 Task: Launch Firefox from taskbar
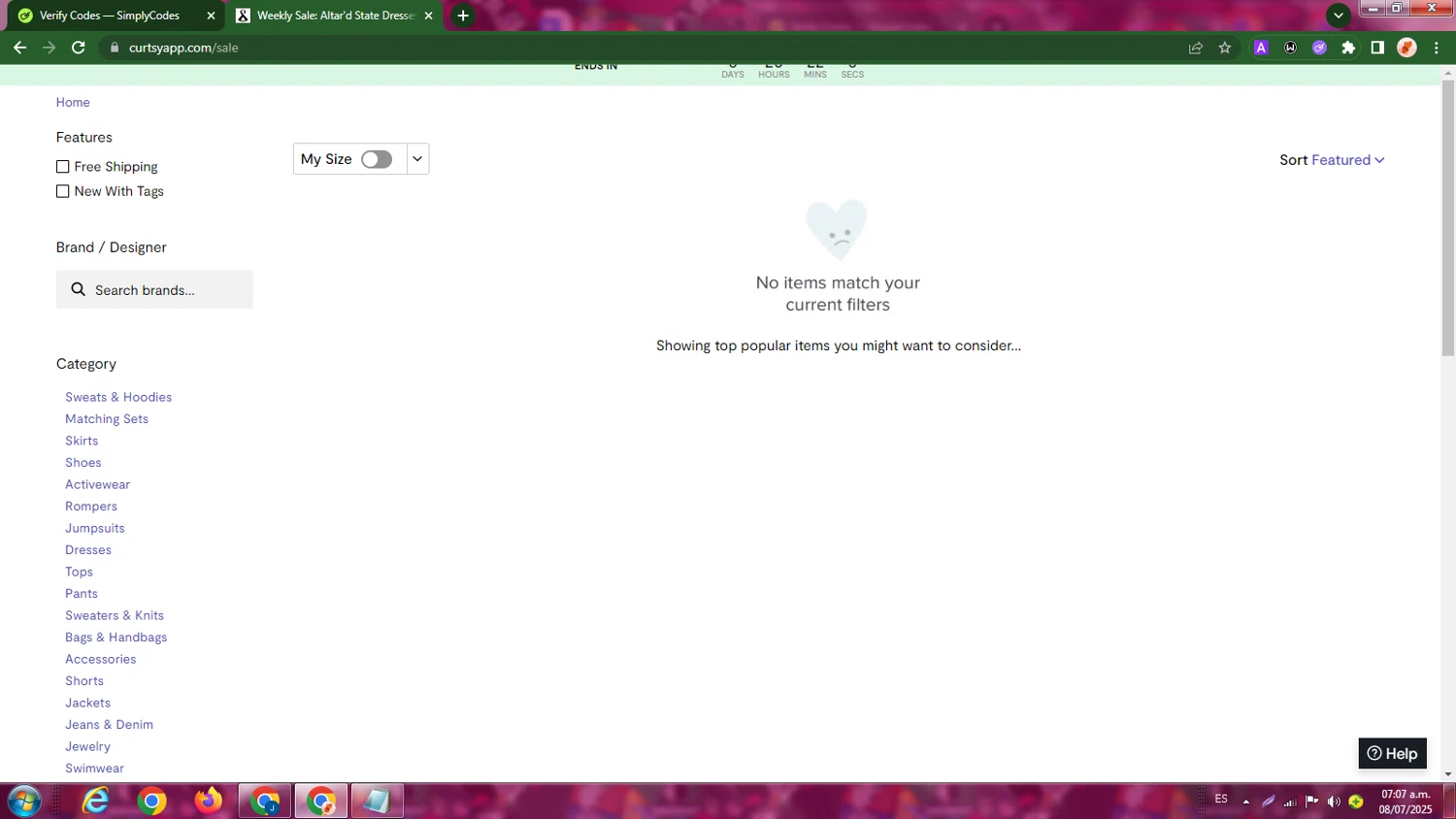tap(208, 802)
